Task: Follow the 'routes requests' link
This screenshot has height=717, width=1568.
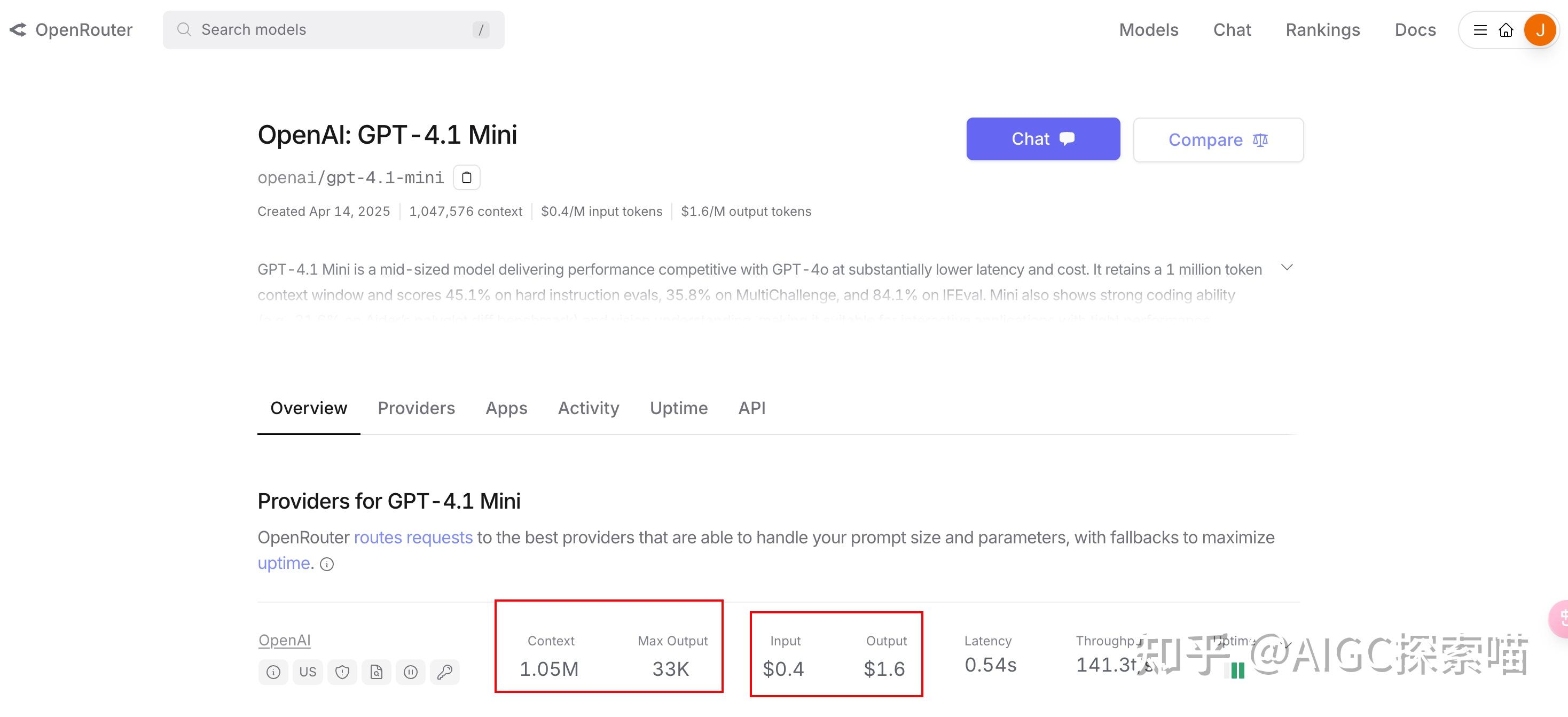Action: click(413, 537)
